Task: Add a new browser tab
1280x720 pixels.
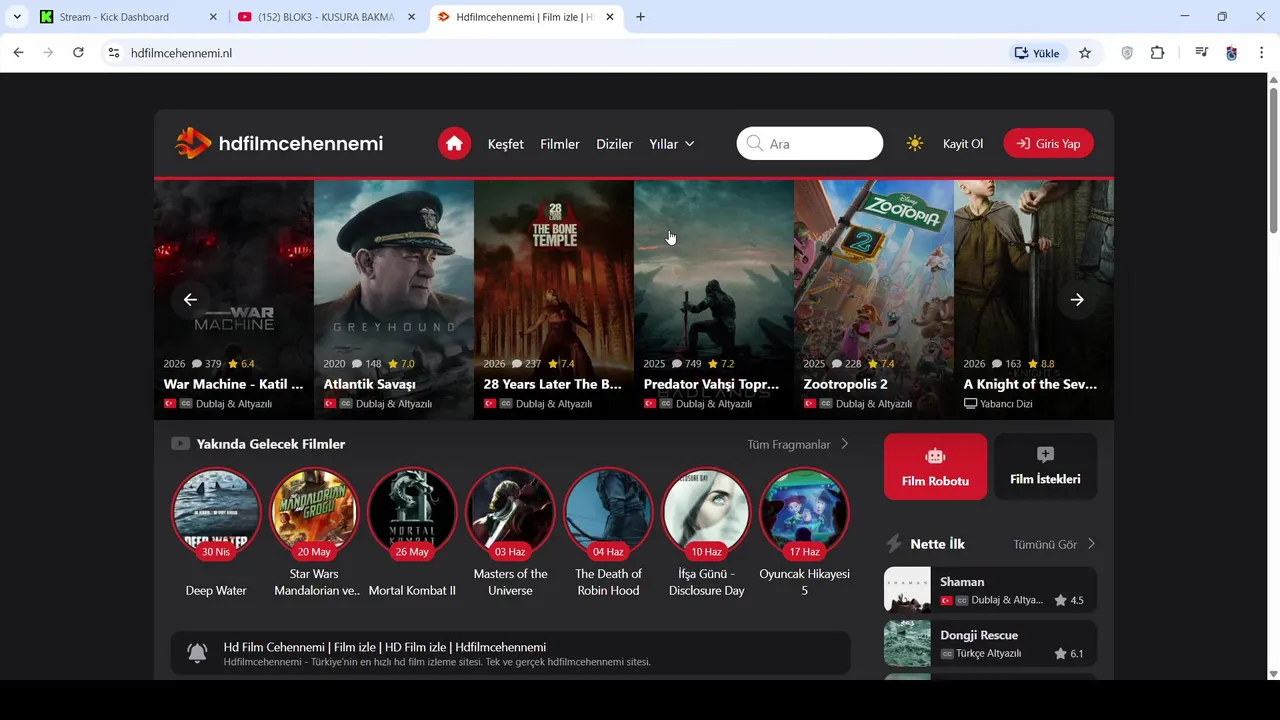Action: [x=640, y=17]
